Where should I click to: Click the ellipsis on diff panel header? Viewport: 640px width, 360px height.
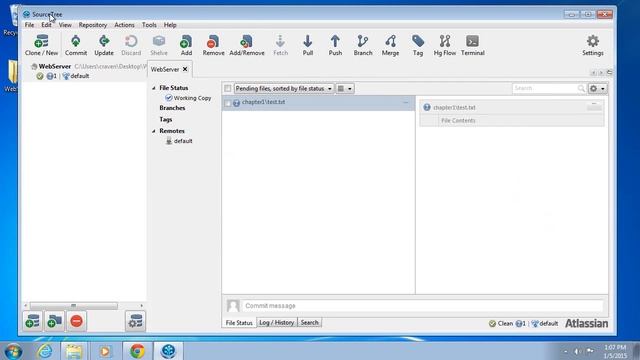tap(594, 107)
